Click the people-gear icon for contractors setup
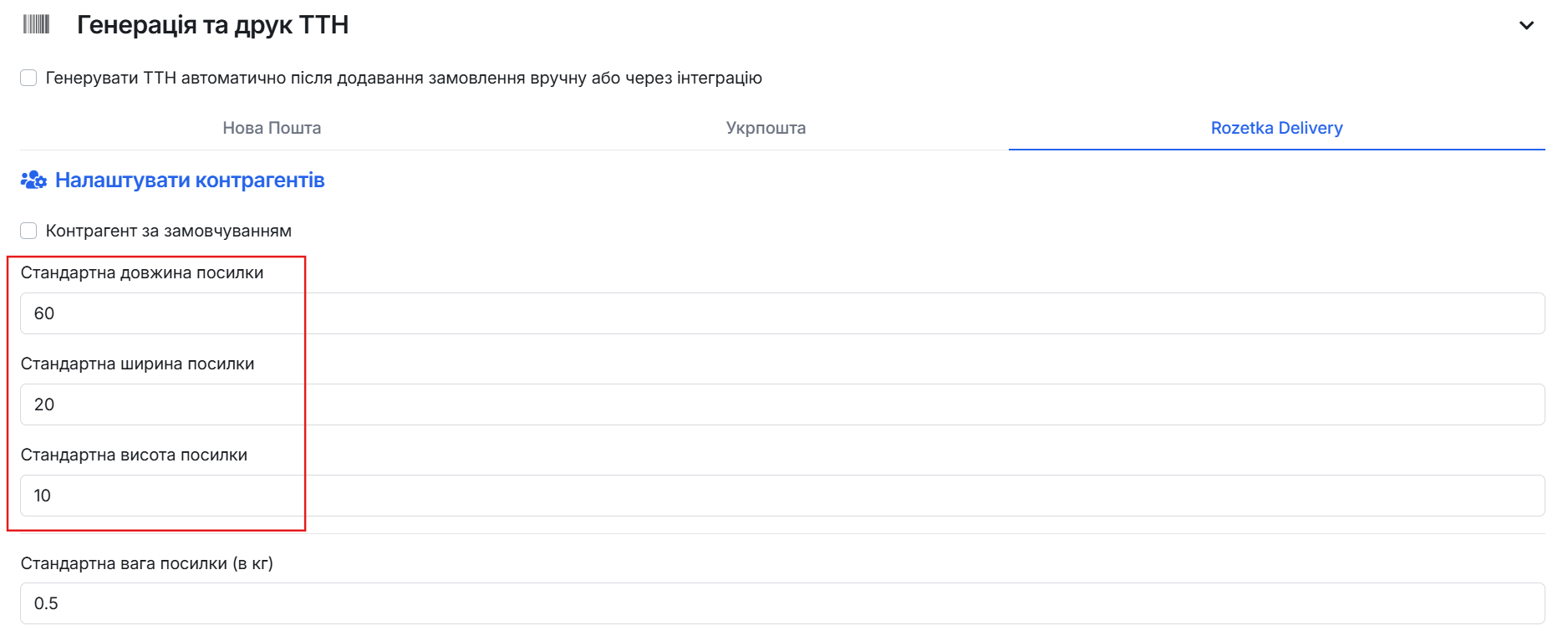1568x641 pixels. pyautogui.click(x=33, y=180)
